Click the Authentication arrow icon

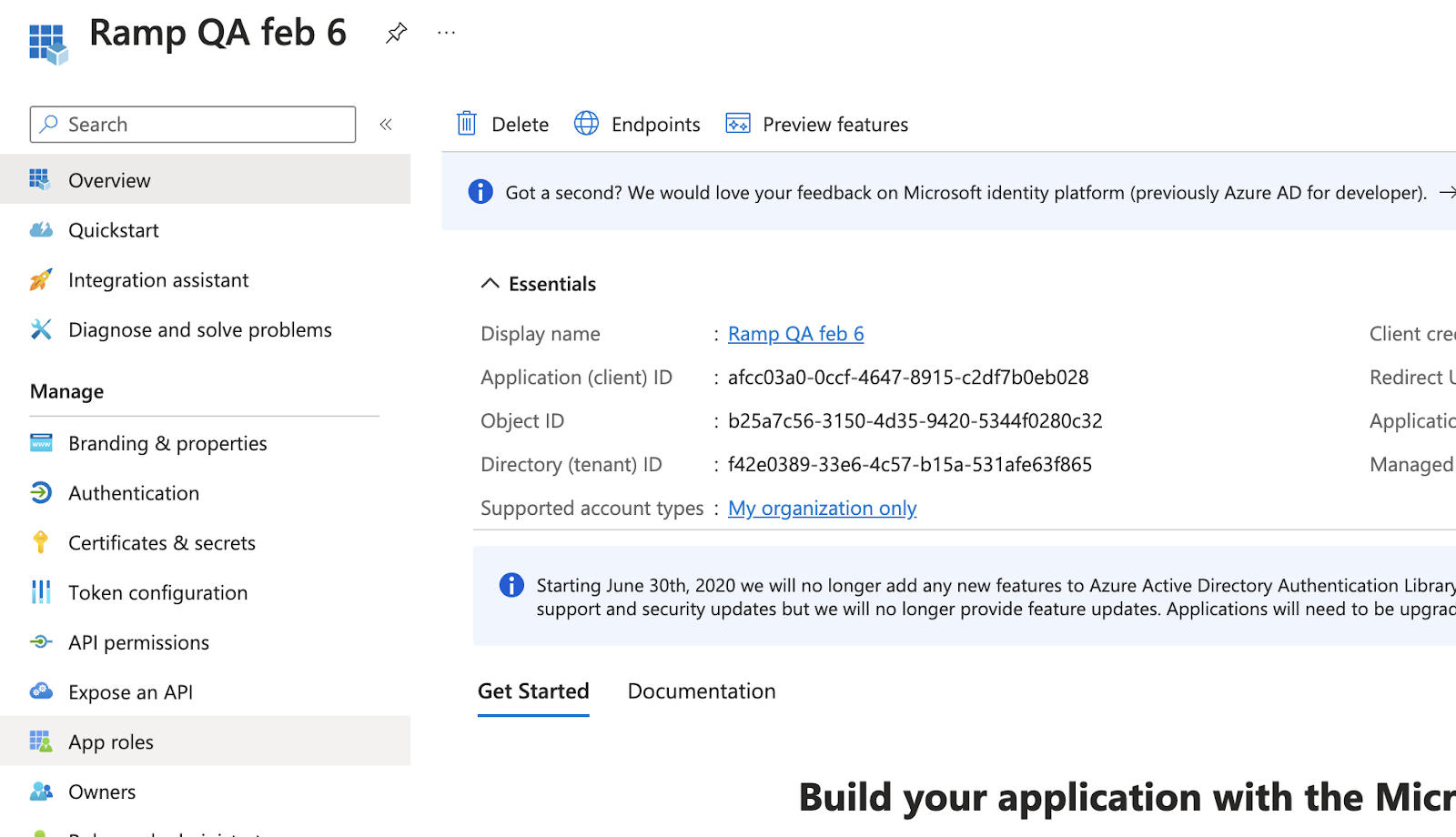point(41,493)
